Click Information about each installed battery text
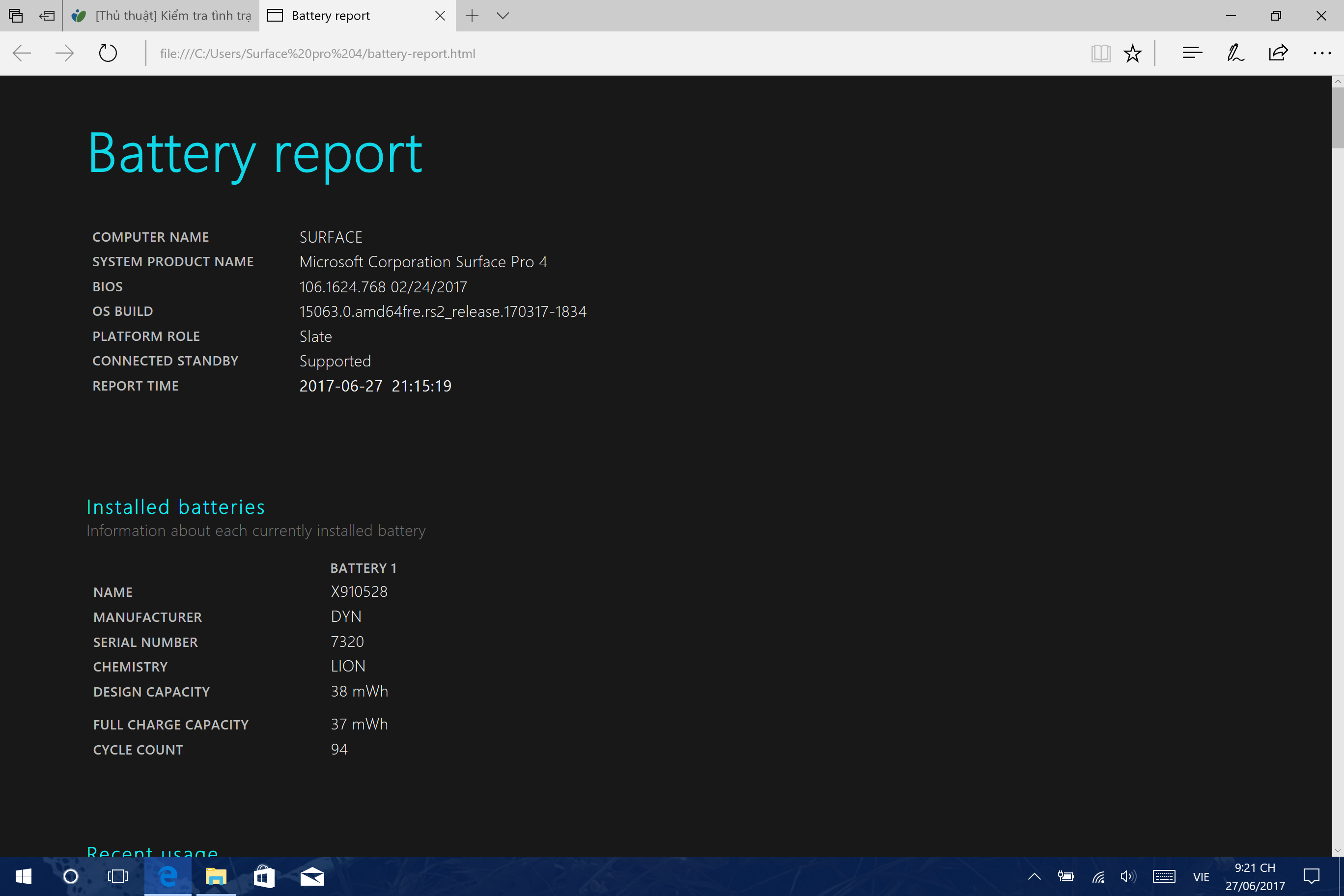This screenshot has width=1344, height=896. pyautogui.click(x=256, y=531)
